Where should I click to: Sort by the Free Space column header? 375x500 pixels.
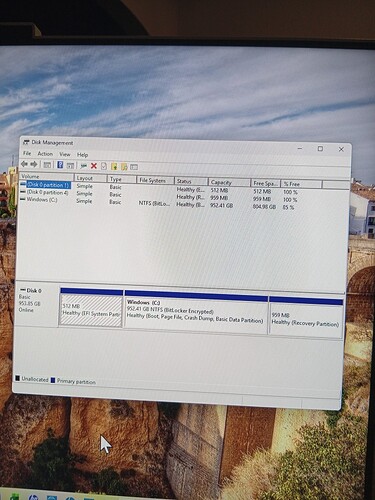click(x=266, y=183)
